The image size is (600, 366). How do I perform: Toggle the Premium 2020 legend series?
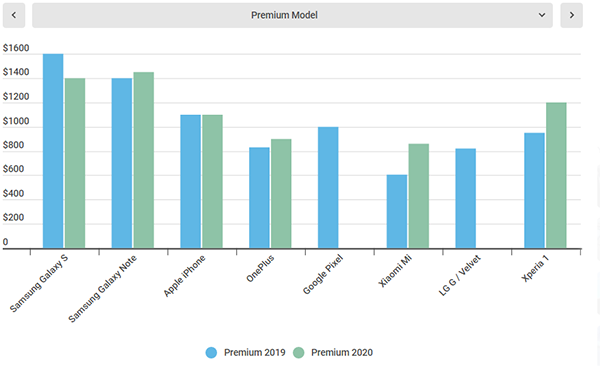pos(333,353)
